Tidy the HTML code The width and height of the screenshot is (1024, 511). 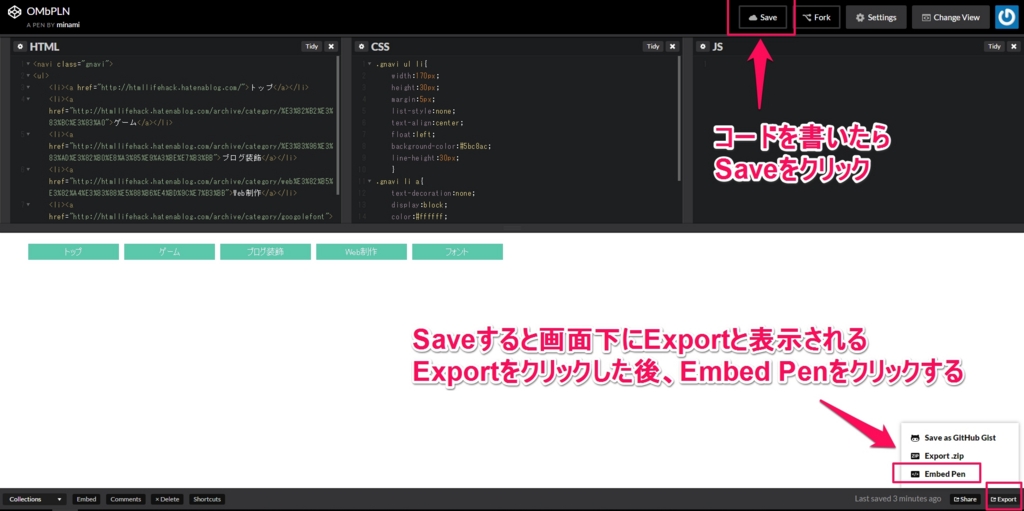tap(312, 46)
